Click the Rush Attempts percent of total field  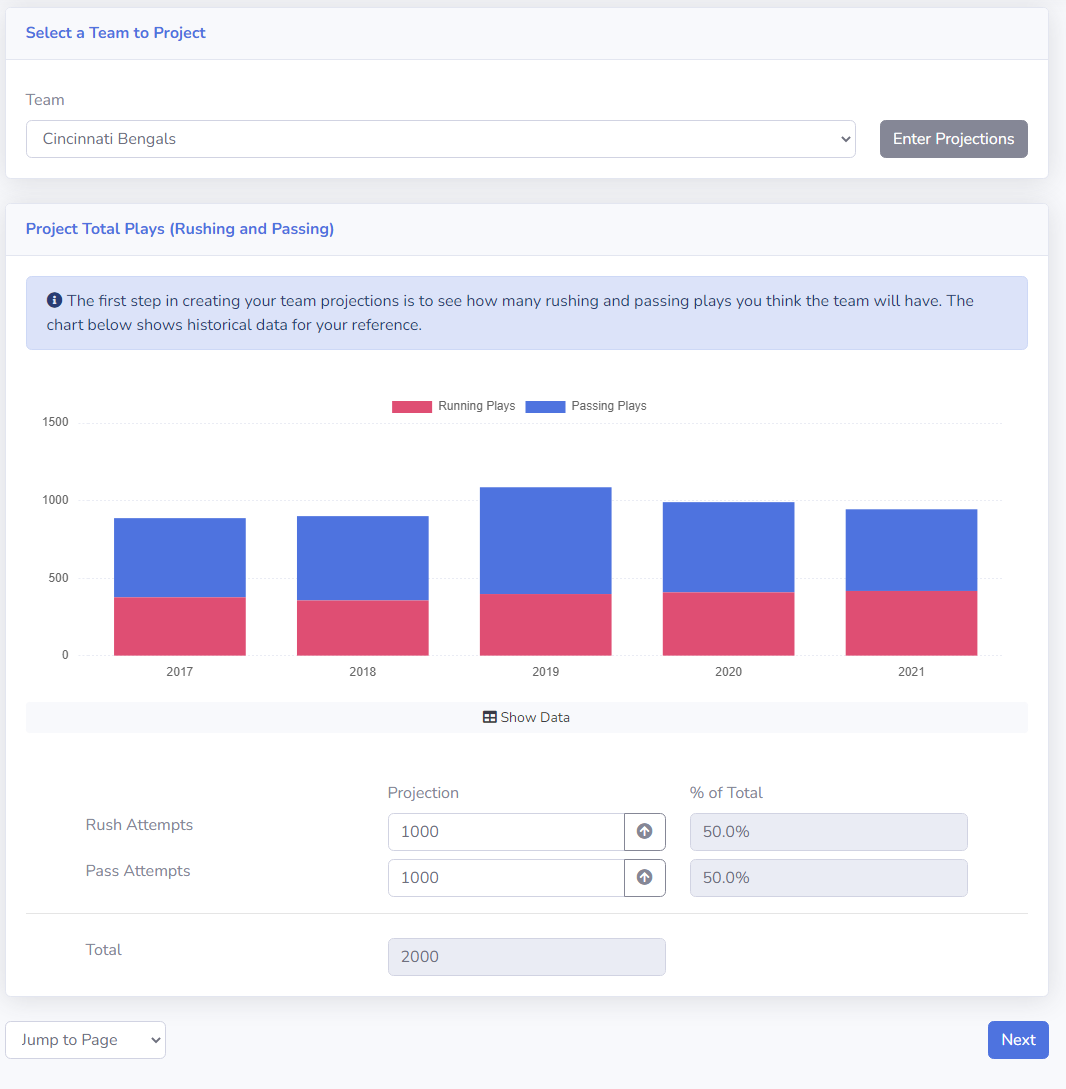828,831
